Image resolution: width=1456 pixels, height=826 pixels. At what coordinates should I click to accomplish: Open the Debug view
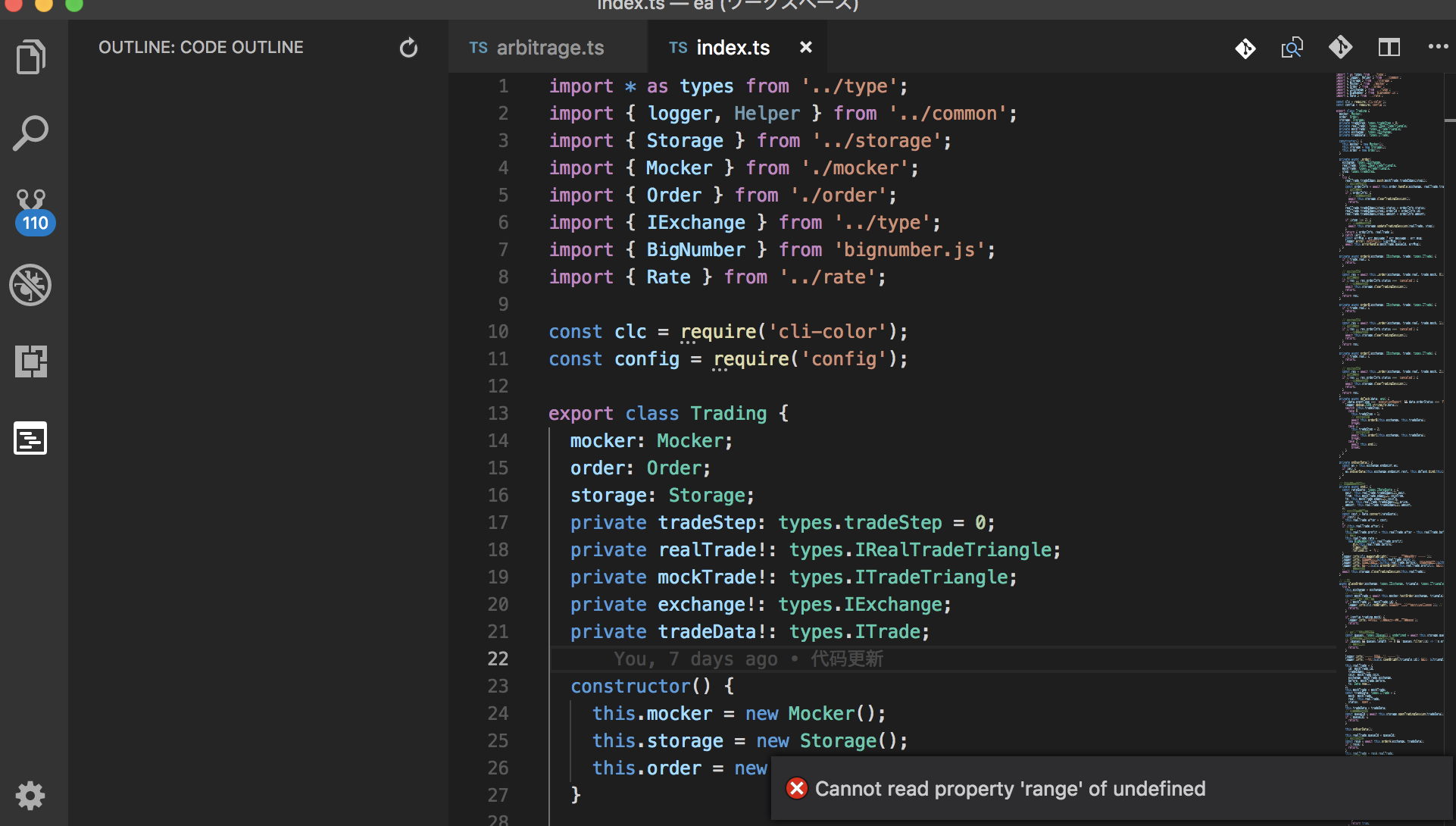click(x=30, y=286)
